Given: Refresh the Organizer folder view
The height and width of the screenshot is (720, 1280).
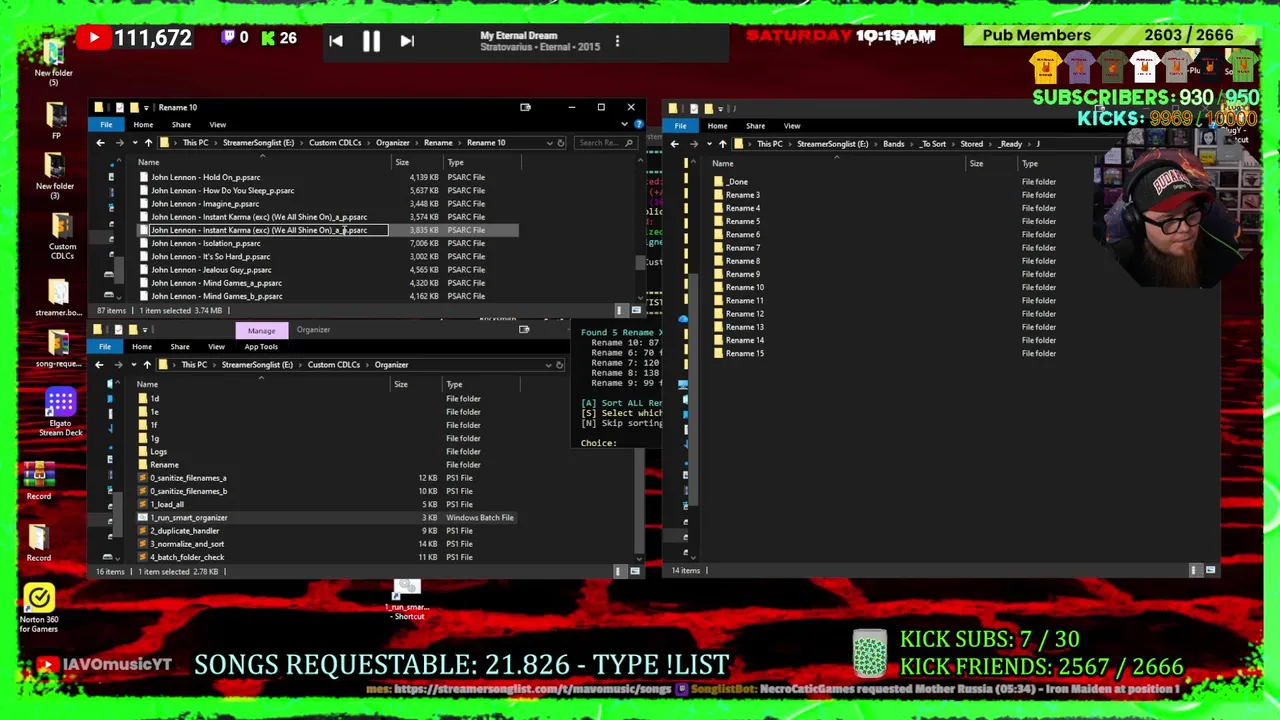Looking at the screenshot, I should pos(560,365).
